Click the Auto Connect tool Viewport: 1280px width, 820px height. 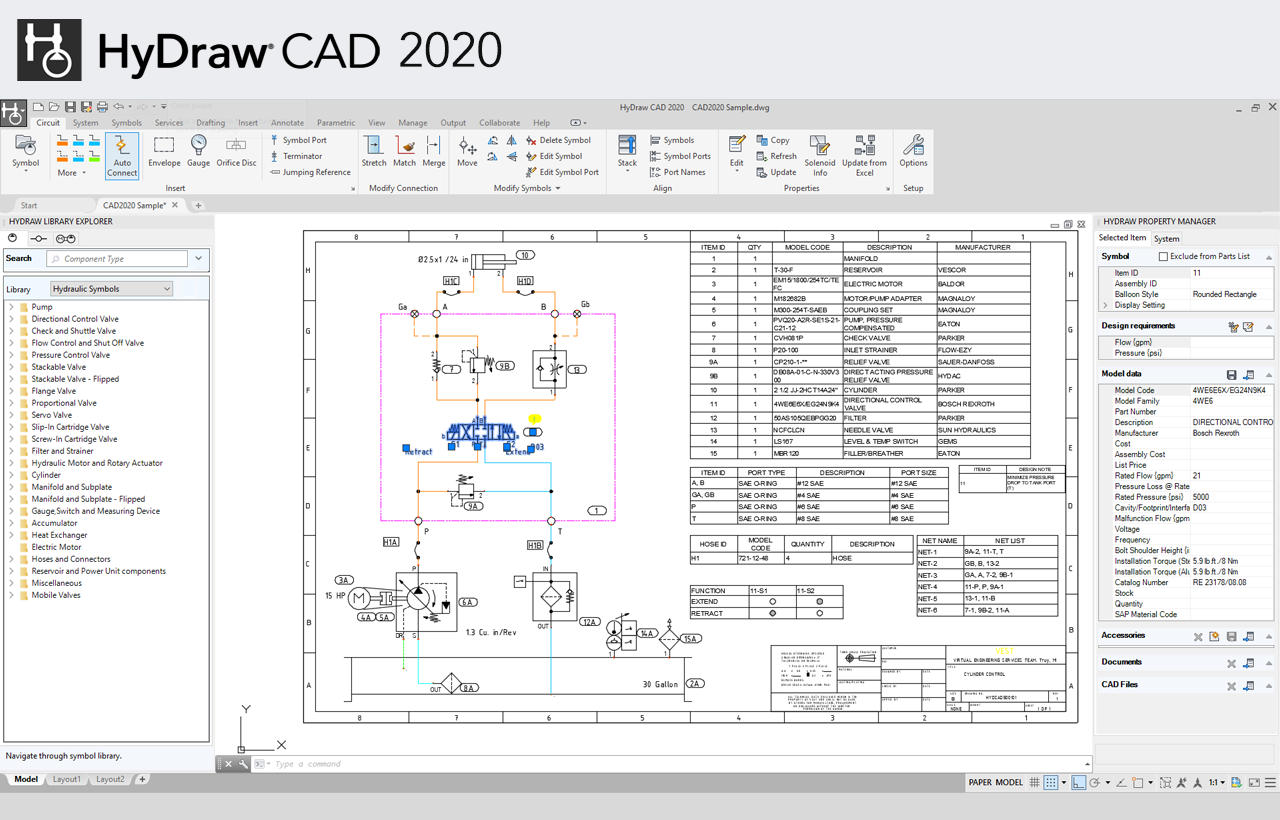pyautogui.click(x=122, y=154)
